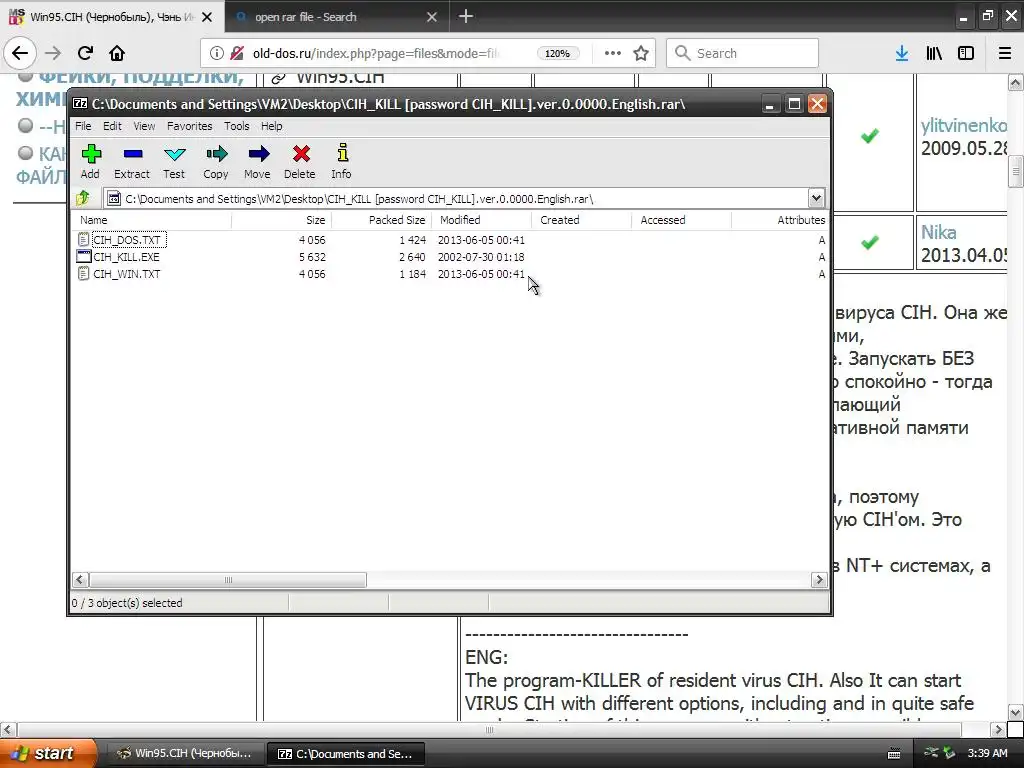Viewport: 1024px width, 768px height.
Task: Open the Firefox library icon
Action: (x=934, y=53)
